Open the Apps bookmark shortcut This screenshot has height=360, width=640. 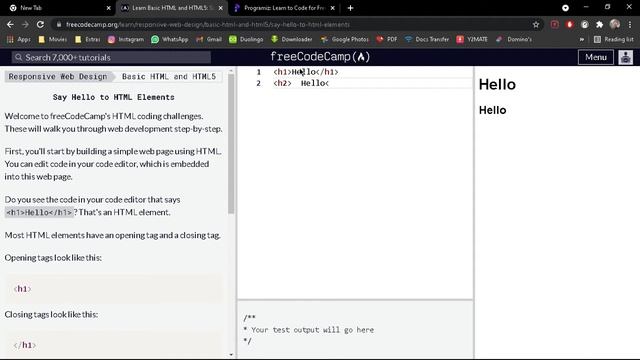(18, 39)
